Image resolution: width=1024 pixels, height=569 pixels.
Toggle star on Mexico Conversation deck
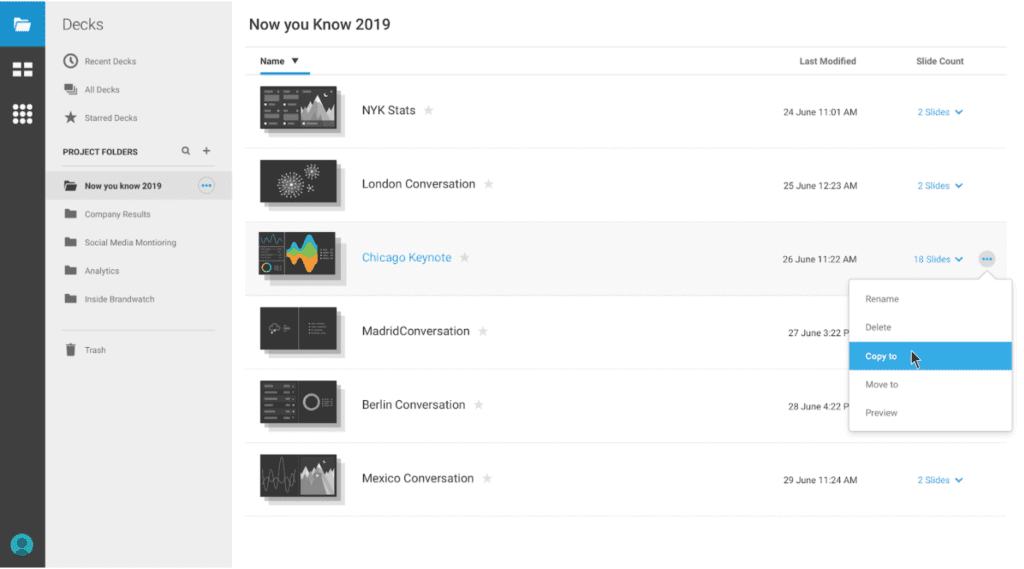(487, 478)
